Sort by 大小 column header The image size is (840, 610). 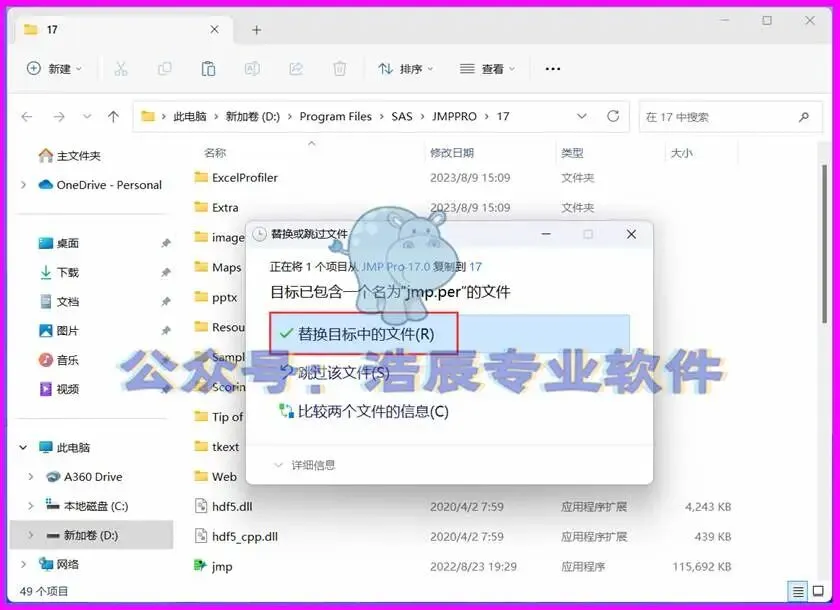pos(682,153)
